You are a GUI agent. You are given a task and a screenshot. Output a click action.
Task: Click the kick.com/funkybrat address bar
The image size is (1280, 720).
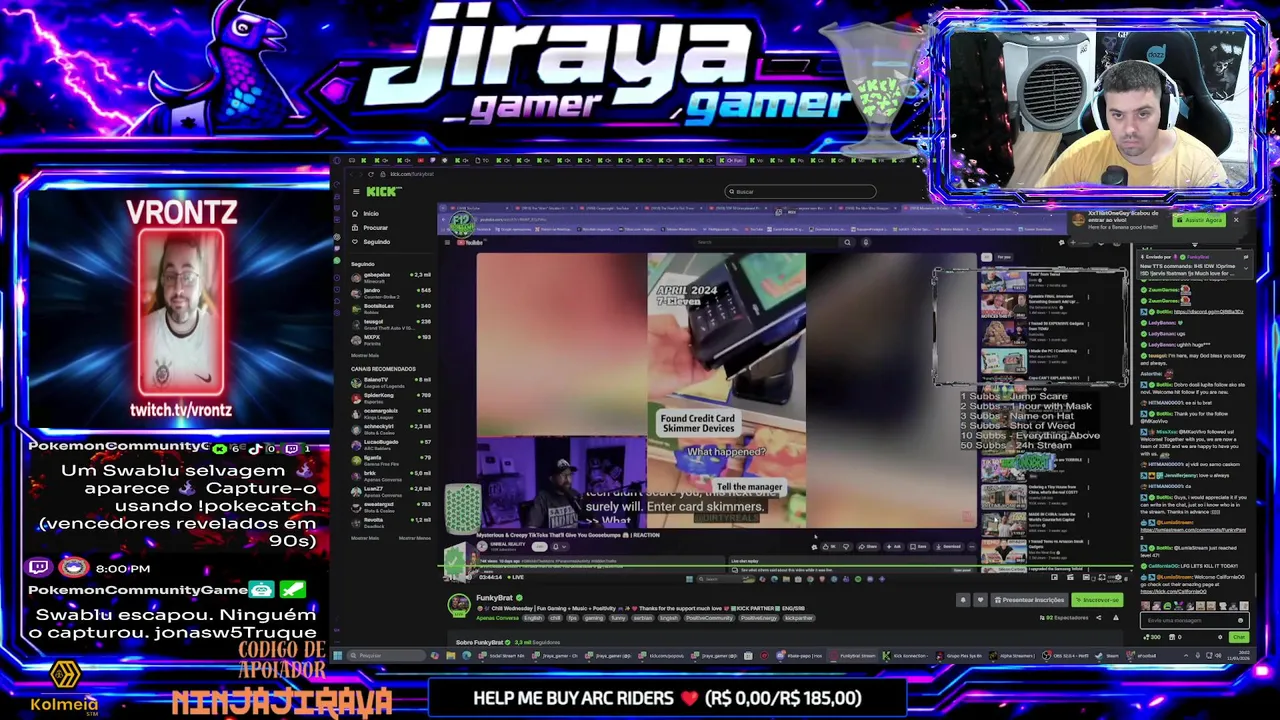[412, 174]
